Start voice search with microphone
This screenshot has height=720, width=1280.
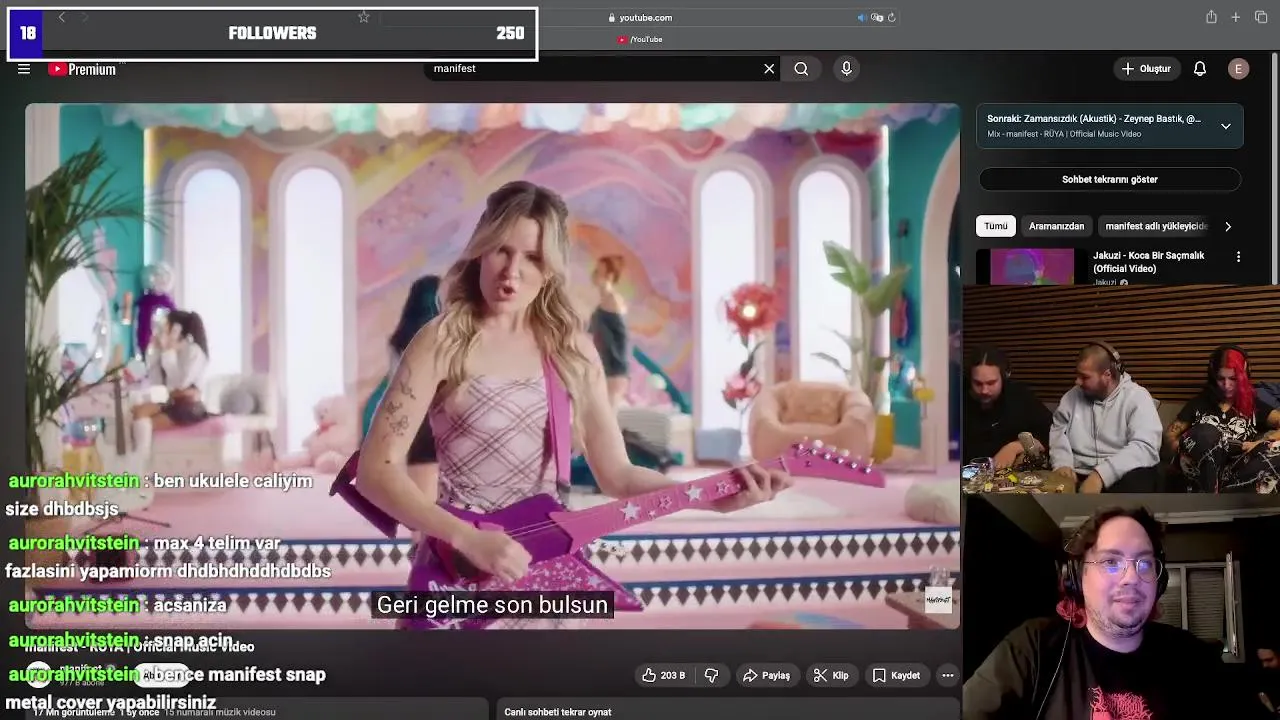coord(846,69)
